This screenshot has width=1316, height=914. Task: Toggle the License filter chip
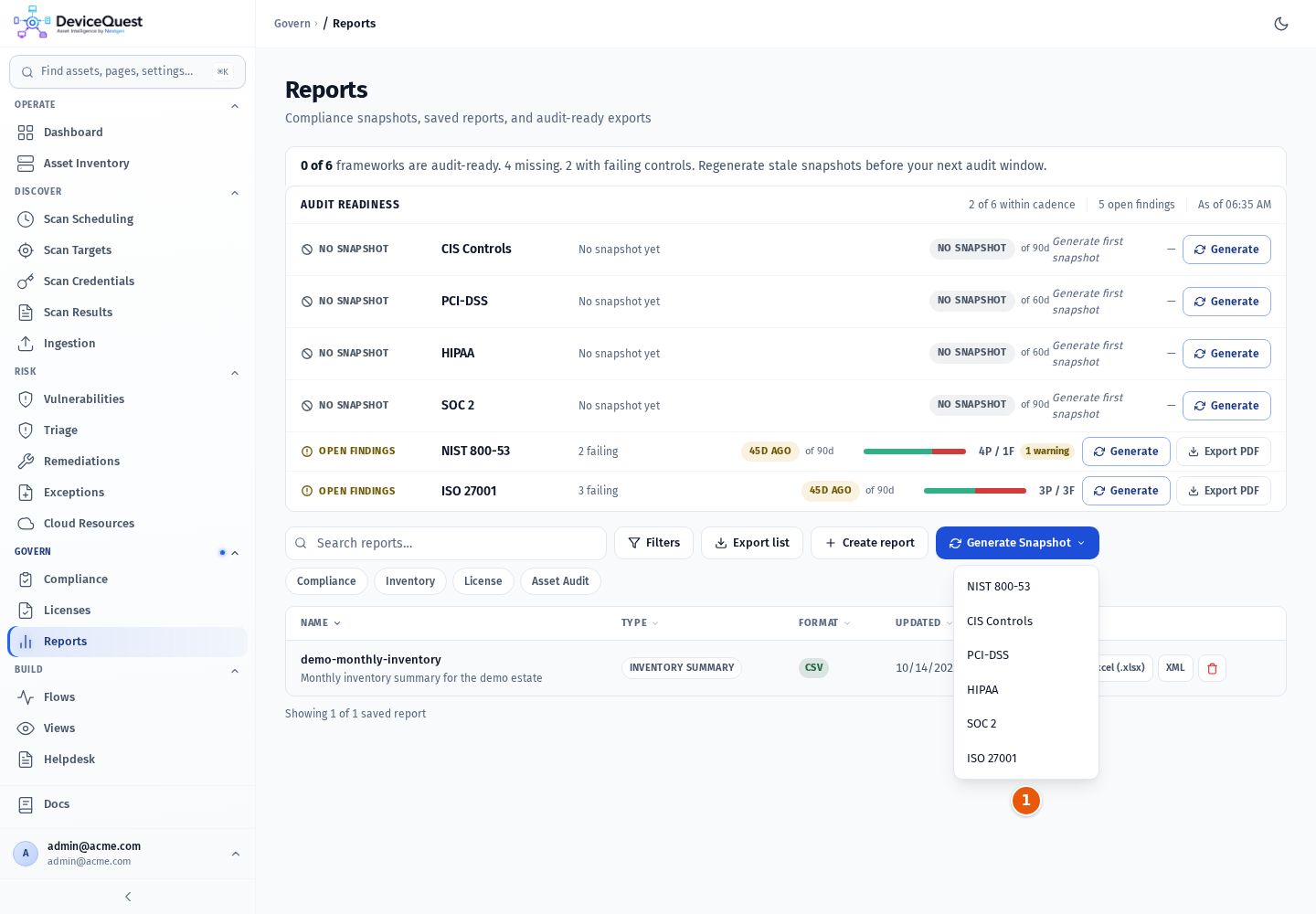click(483, 581)
